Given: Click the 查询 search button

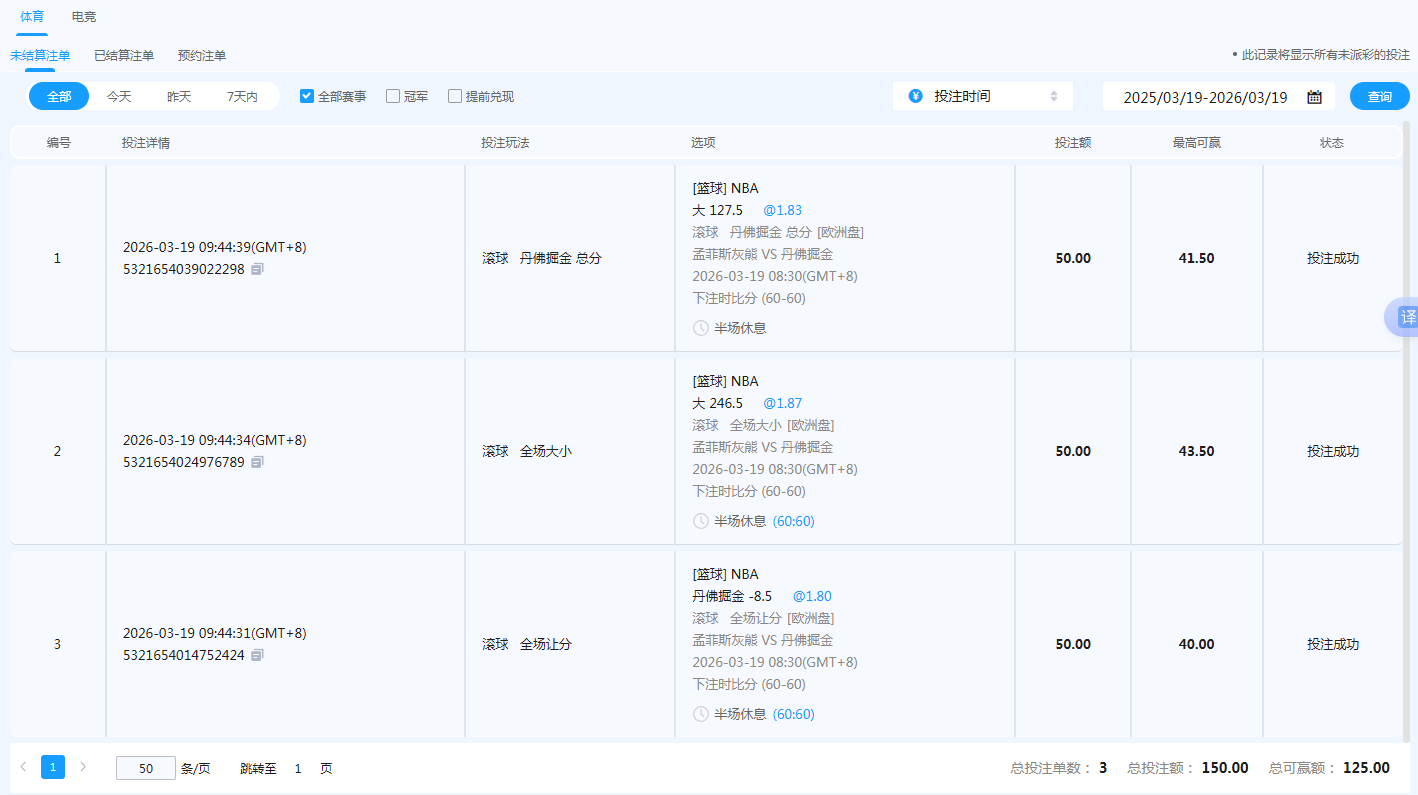Looking at the screenshot, I should (1379, 96).
